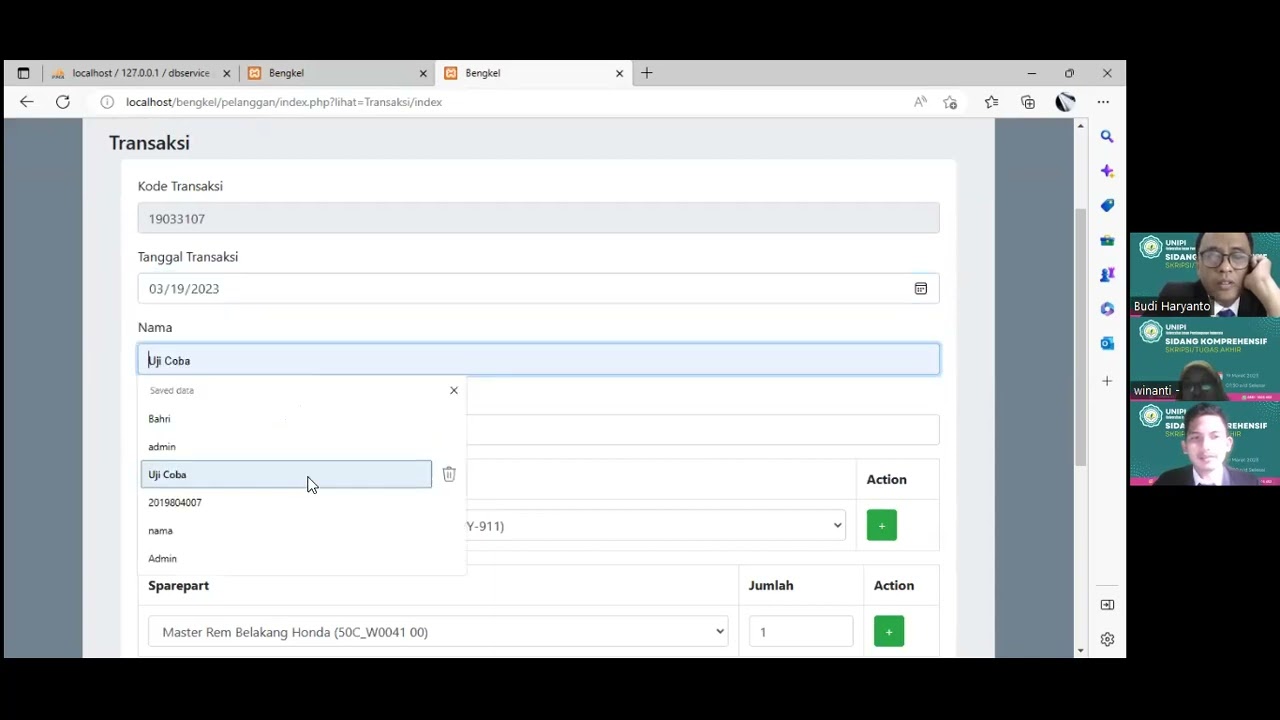Open browser Settings and more menu
Viewport: 1280px width, 720px height.
pyautogui.click(x=1103, y=102)
